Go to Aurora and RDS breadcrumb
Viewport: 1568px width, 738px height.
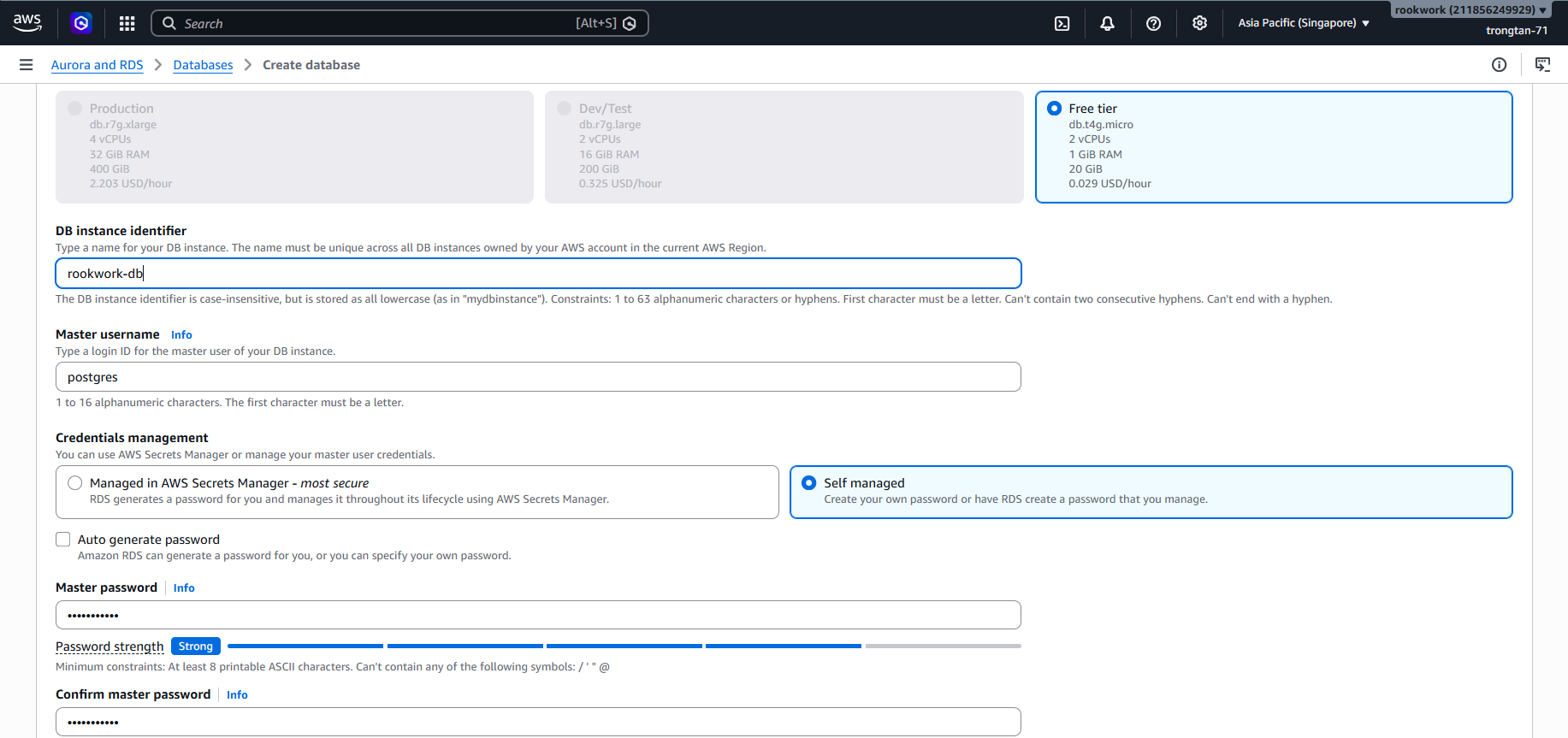point(98,65)
